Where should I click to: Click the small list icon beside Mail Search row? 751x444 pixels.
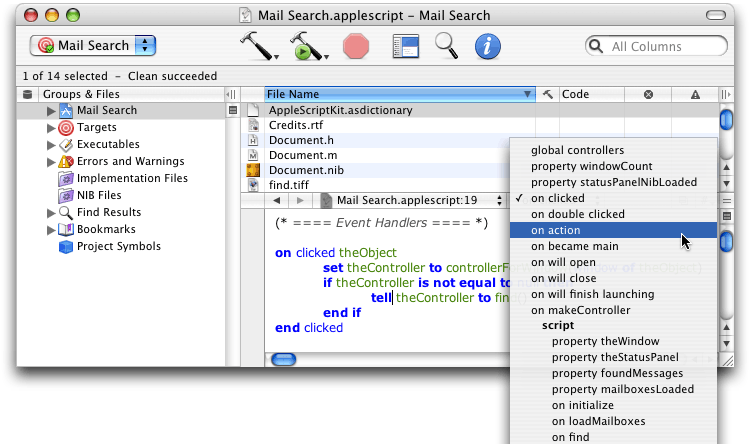233,111
